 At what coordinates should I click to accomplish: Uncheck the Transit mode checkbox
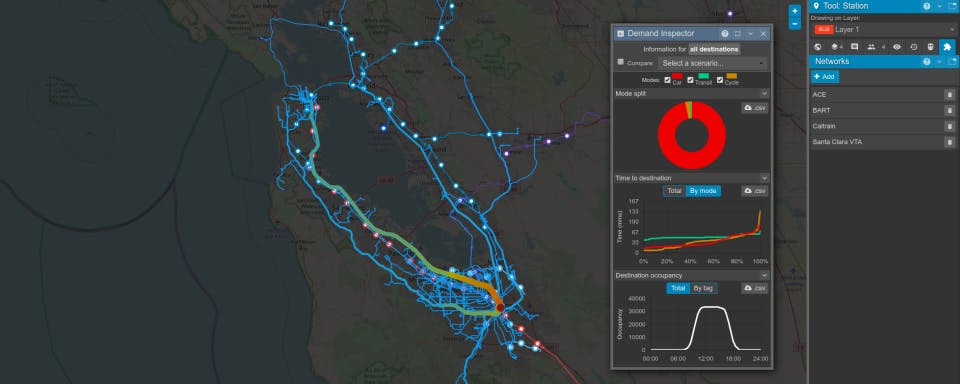coord(691,80)
